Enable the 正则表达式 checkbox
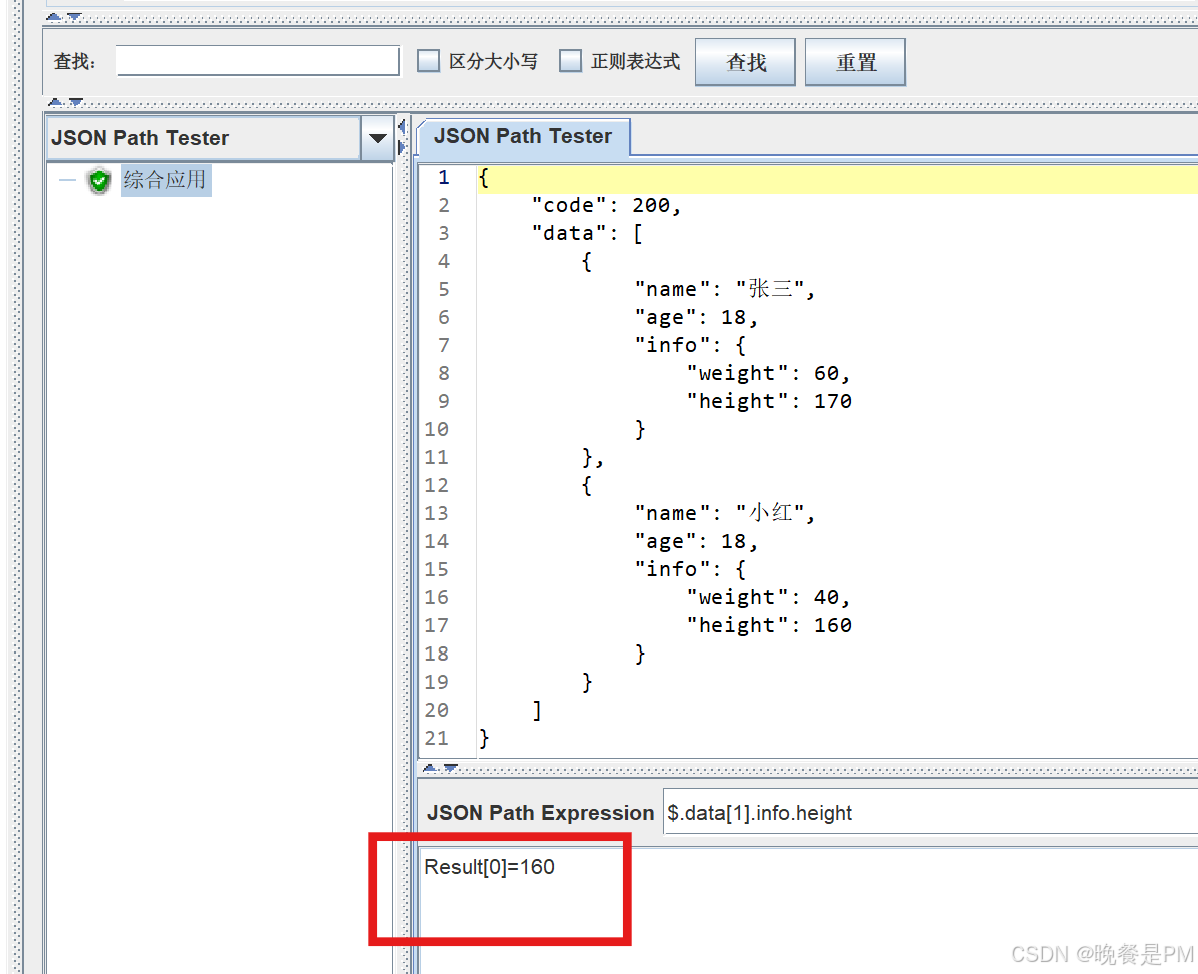Image resolution: width=1198 pixels, height=974 pixels. [571, 61]
